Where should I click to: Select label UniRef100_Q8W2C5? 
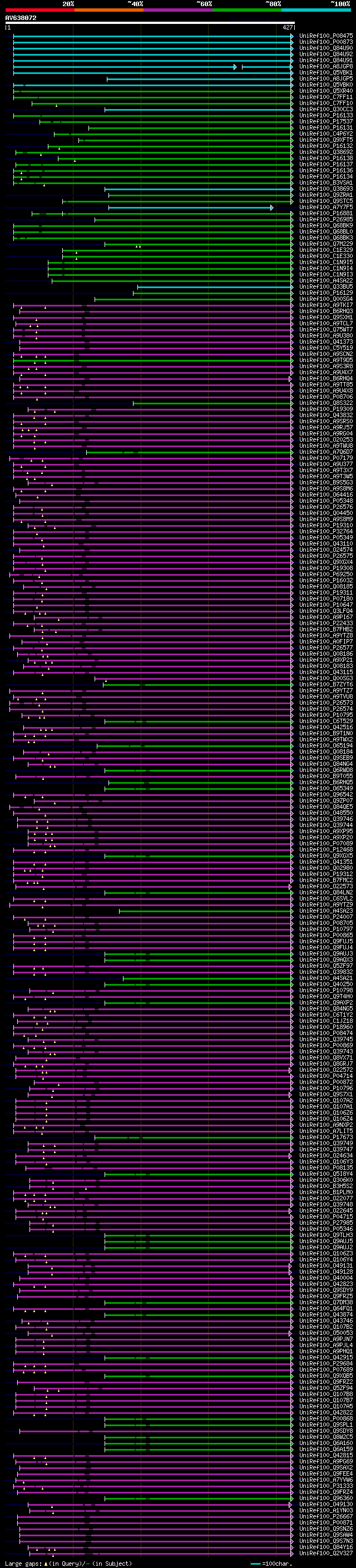tap(326, 1437)
